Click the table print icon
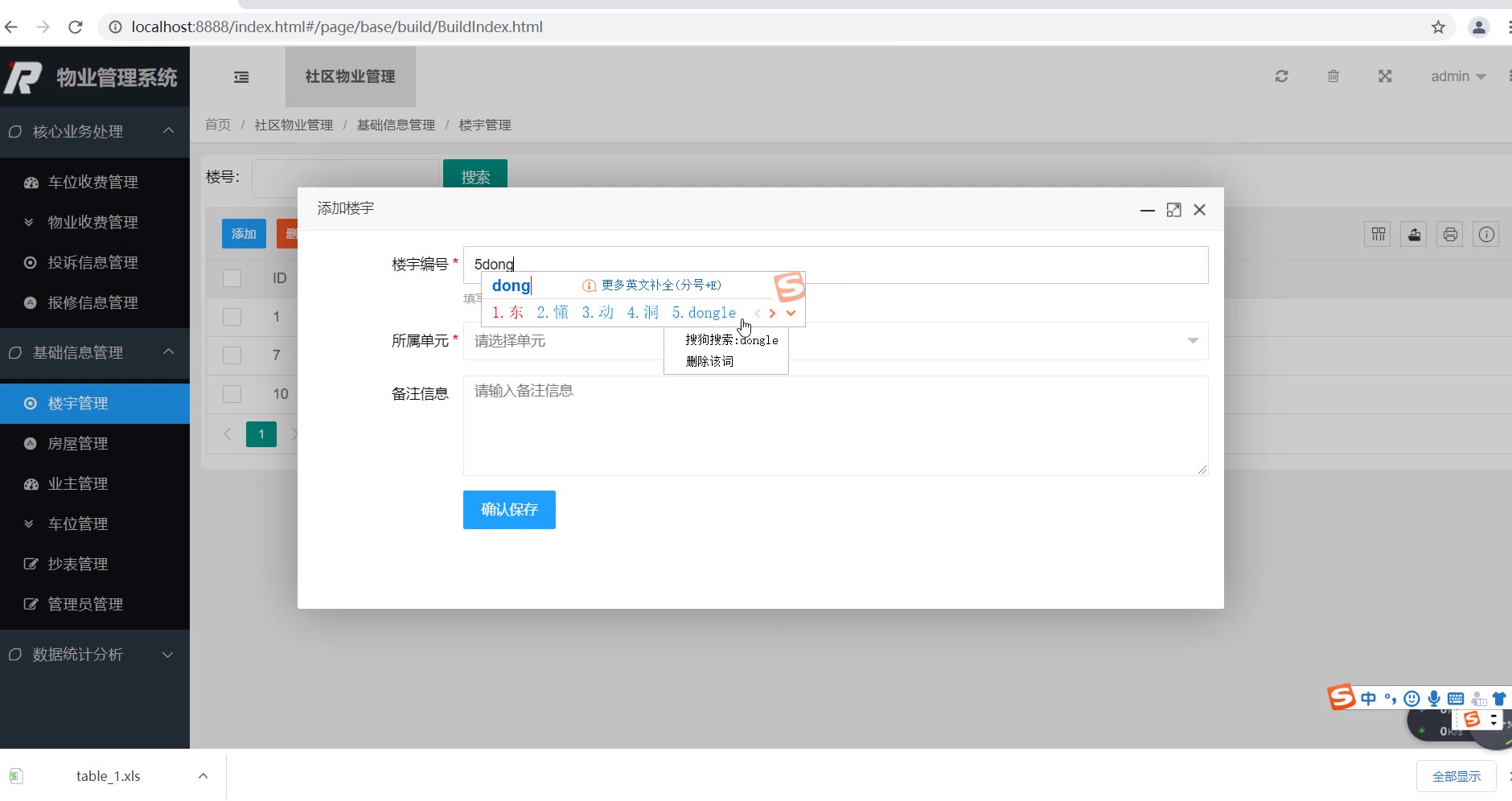Viewport: 1512px width, 801px height. 1450,234
